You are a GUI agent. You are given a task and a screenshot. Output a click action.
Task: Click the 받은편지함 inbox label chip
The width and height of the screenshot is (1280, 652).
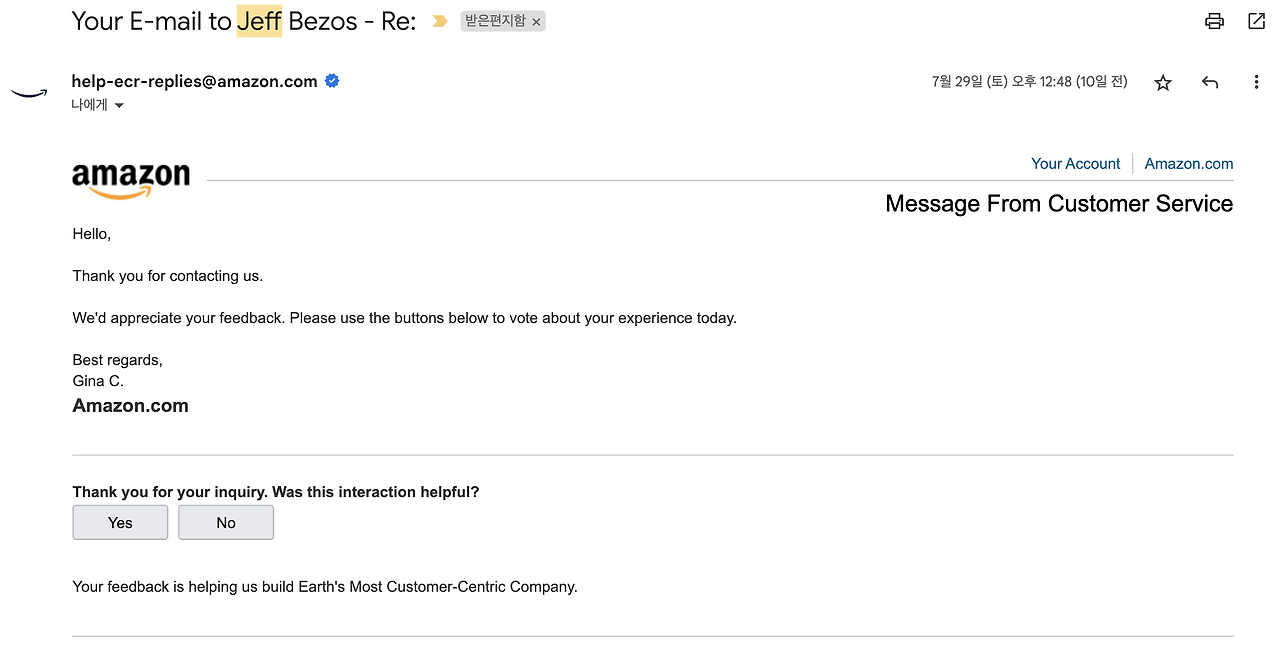click(495, 21)
